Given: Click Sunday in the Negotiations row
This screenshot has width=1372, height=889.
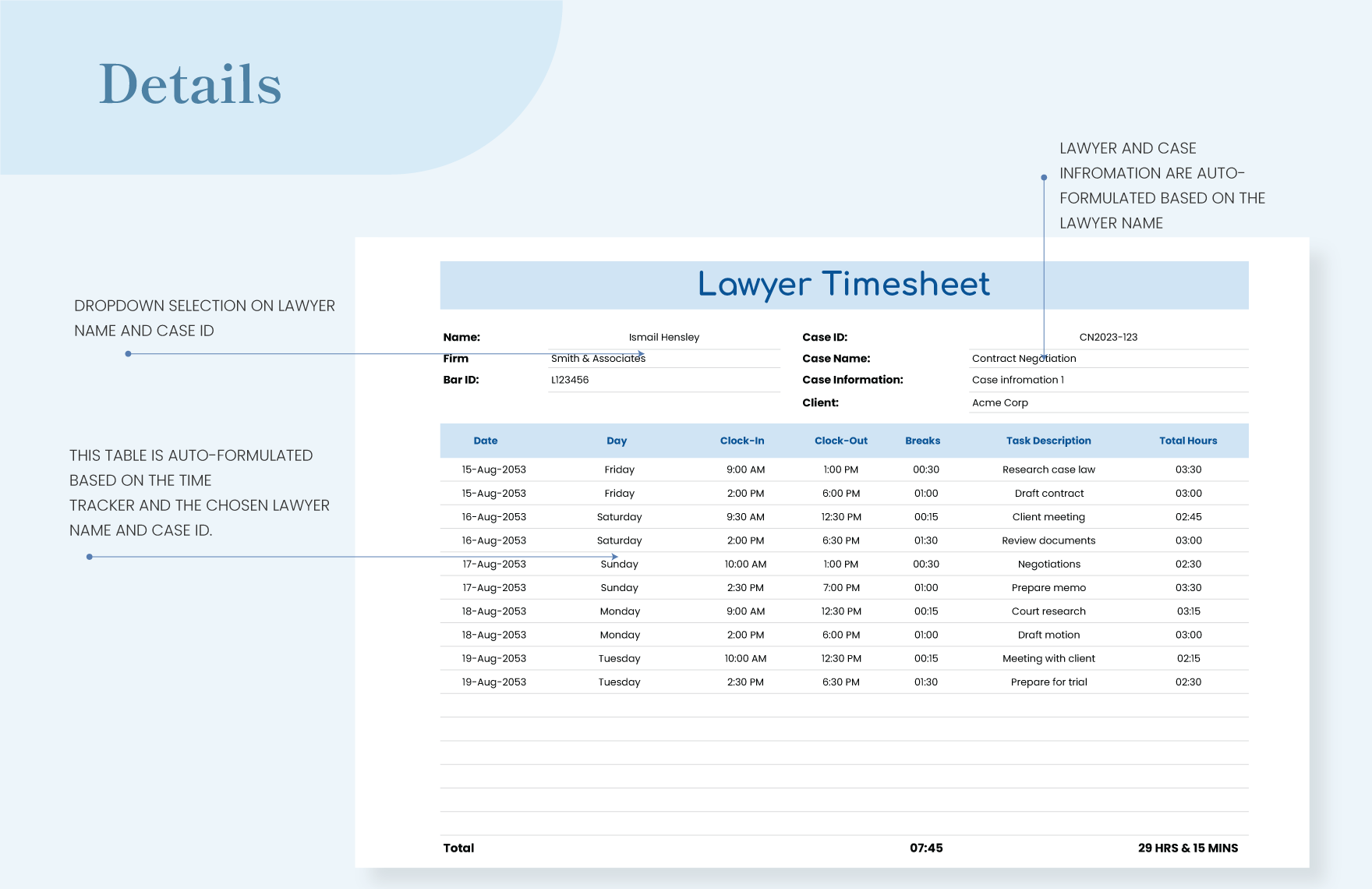Looking at the screenshot, I should coord(619,564).
